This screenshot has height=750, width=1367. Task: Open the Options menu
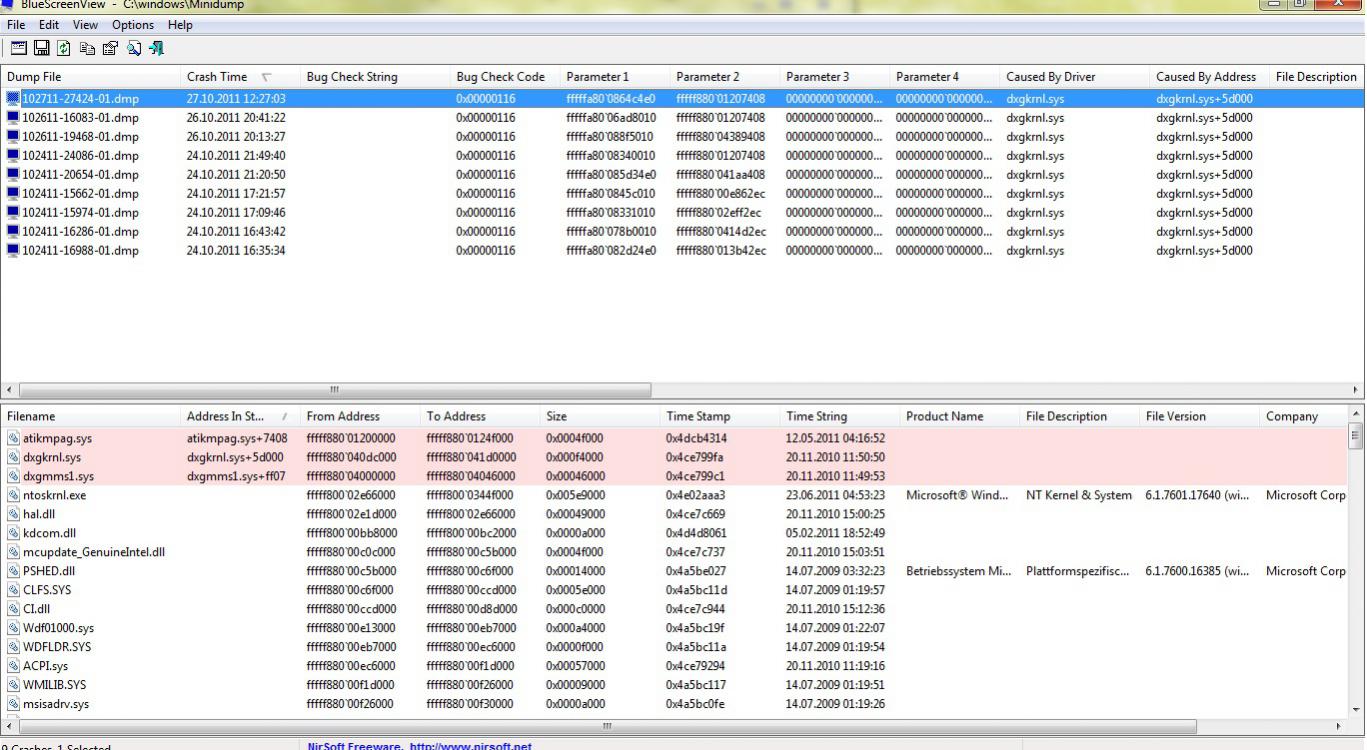pyautogui.click(x=133, y=25)
